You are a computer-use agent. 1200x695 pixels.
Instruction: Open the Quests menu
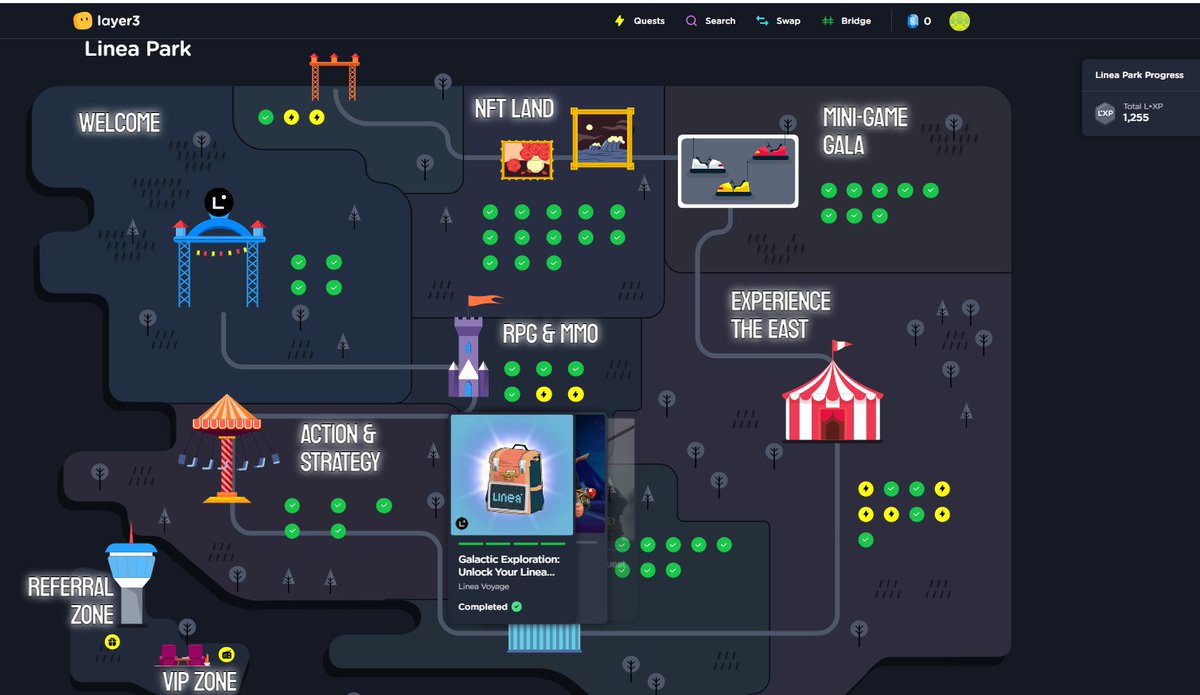pyautogui.click(x=638, y=20)
